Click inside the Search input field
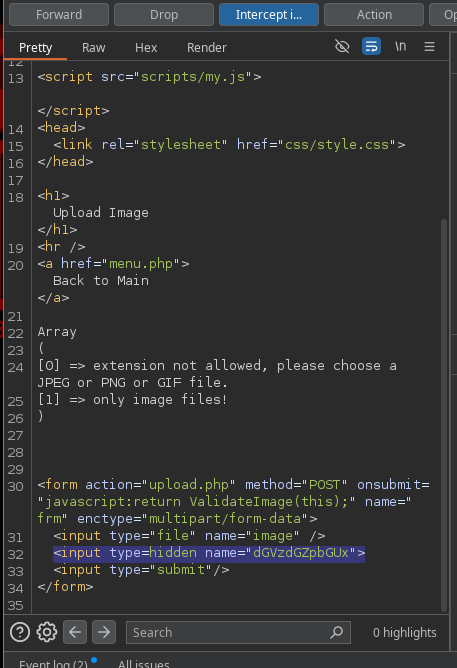This screenshot has height=668, width=457. pyautogui.click(x=230, y=632)
